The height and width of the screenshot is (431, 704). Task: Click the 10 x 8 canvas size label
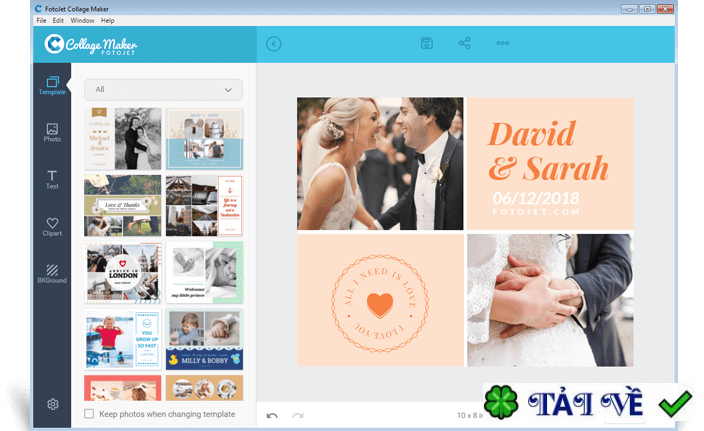click(x=470, y=415)
